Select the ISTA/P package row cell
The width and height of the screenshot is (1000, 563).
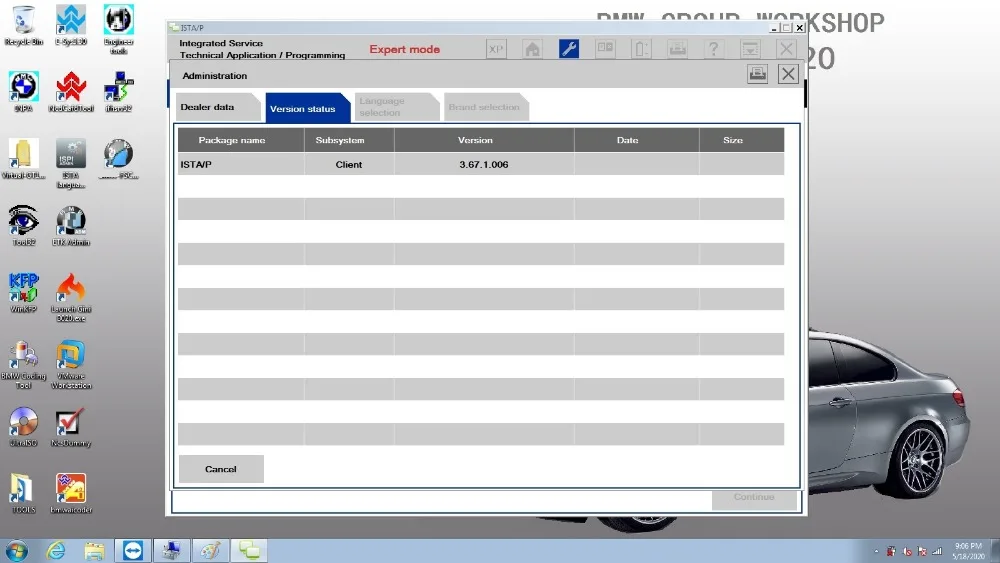click(x=240, y=165)
